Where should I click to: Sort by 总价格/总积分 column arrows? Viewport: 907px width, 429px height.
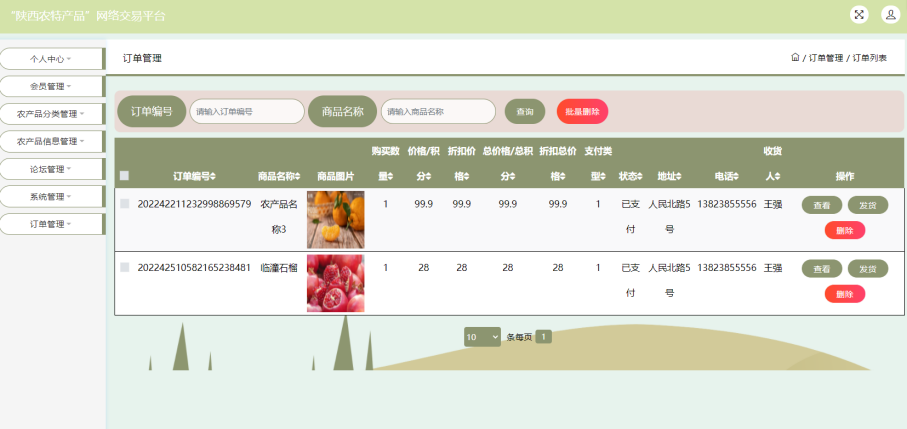512,177
